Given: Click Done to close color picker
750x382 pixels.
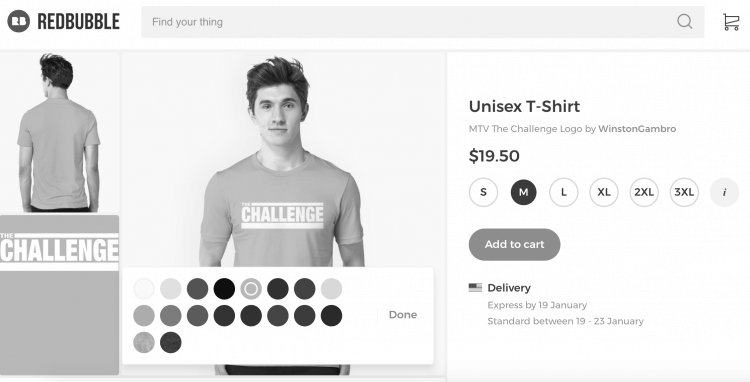Looking at the screenshot, I should 403,315.
